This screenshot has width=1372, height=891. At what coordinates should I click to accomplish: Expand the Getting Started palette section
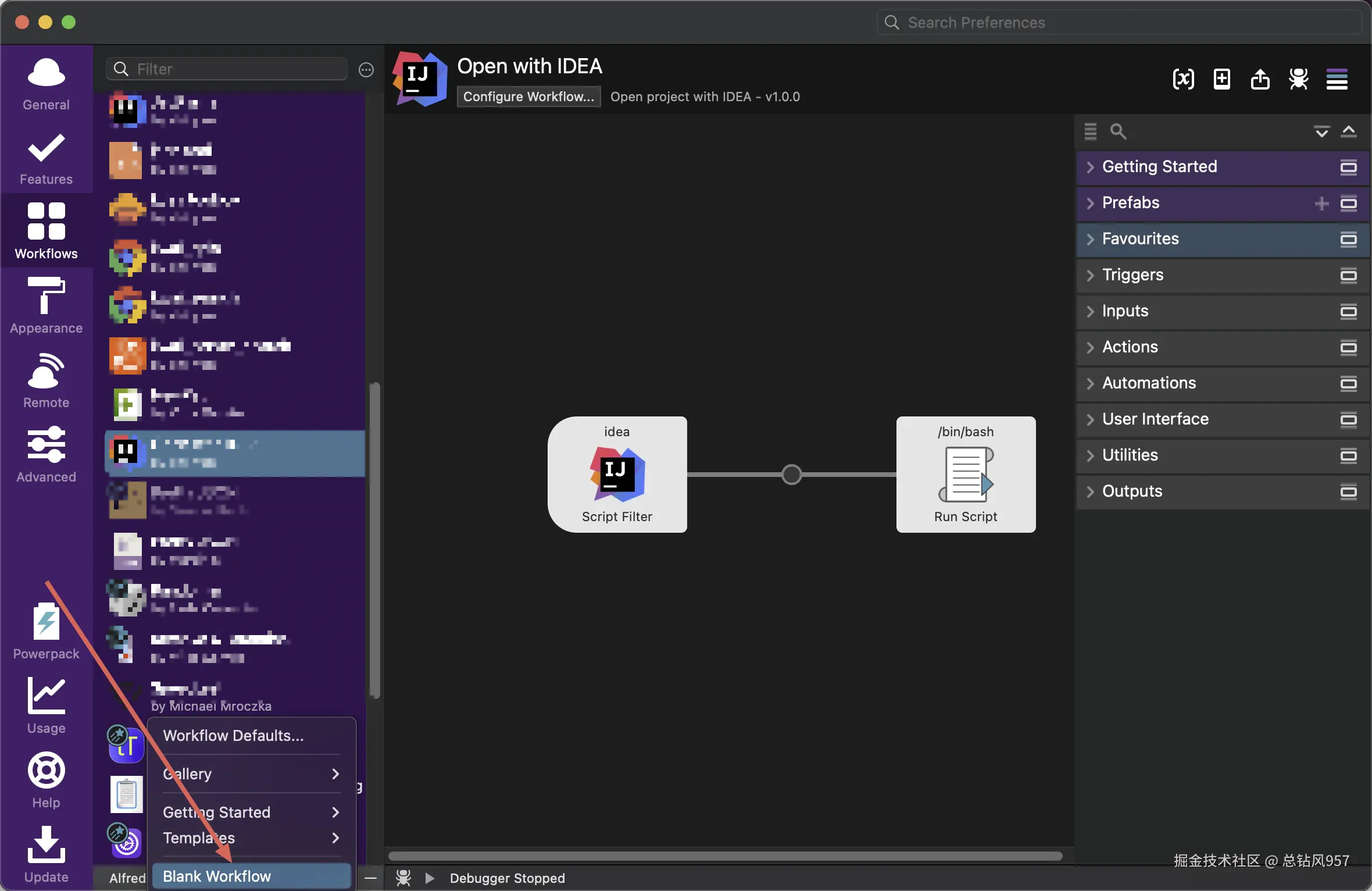coord(1159,167)
